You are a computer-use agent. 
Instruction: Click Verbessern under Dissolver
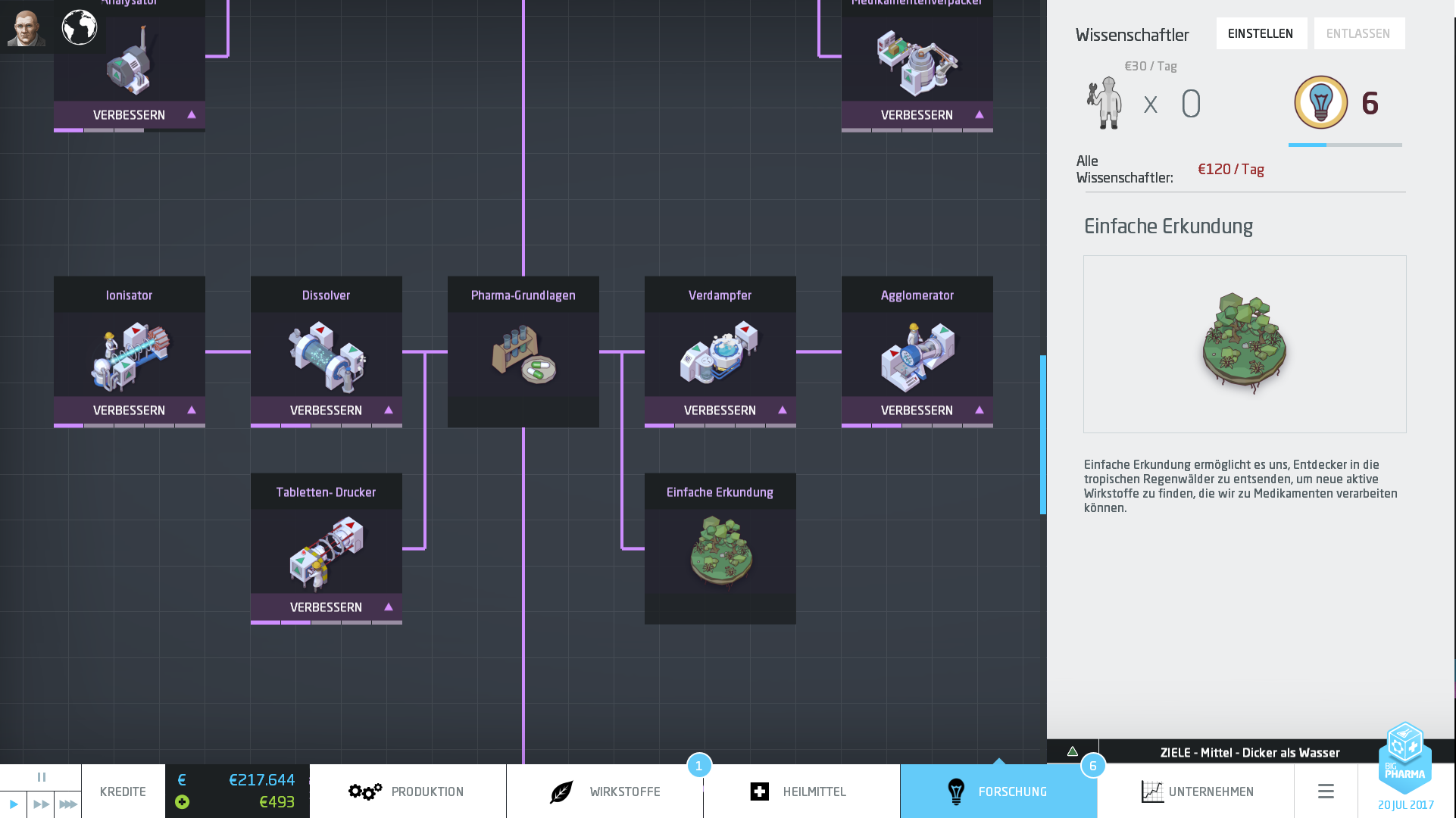(326, 411)
